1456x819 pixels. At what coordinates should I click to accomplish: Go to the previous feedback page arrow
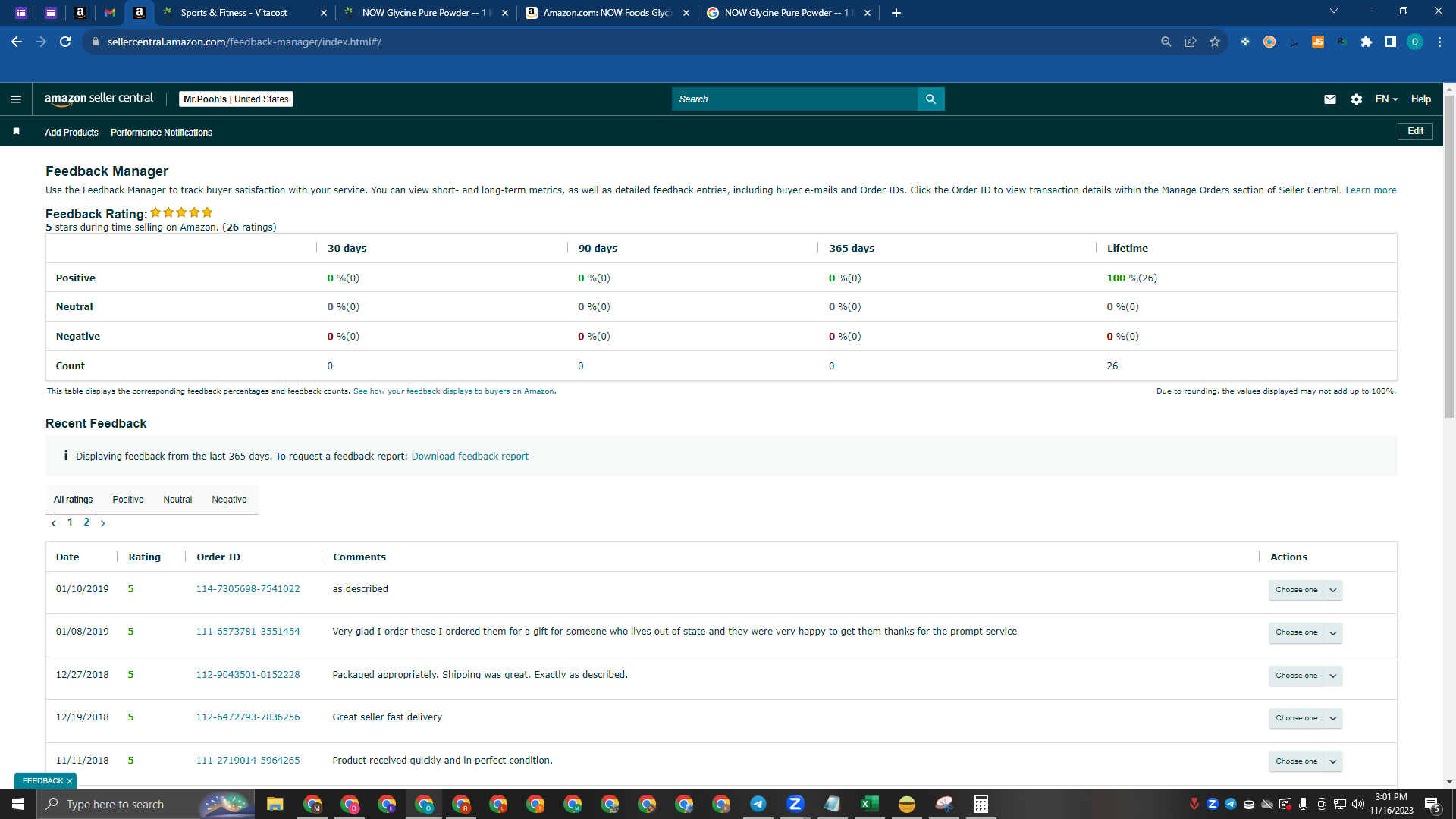54,523
